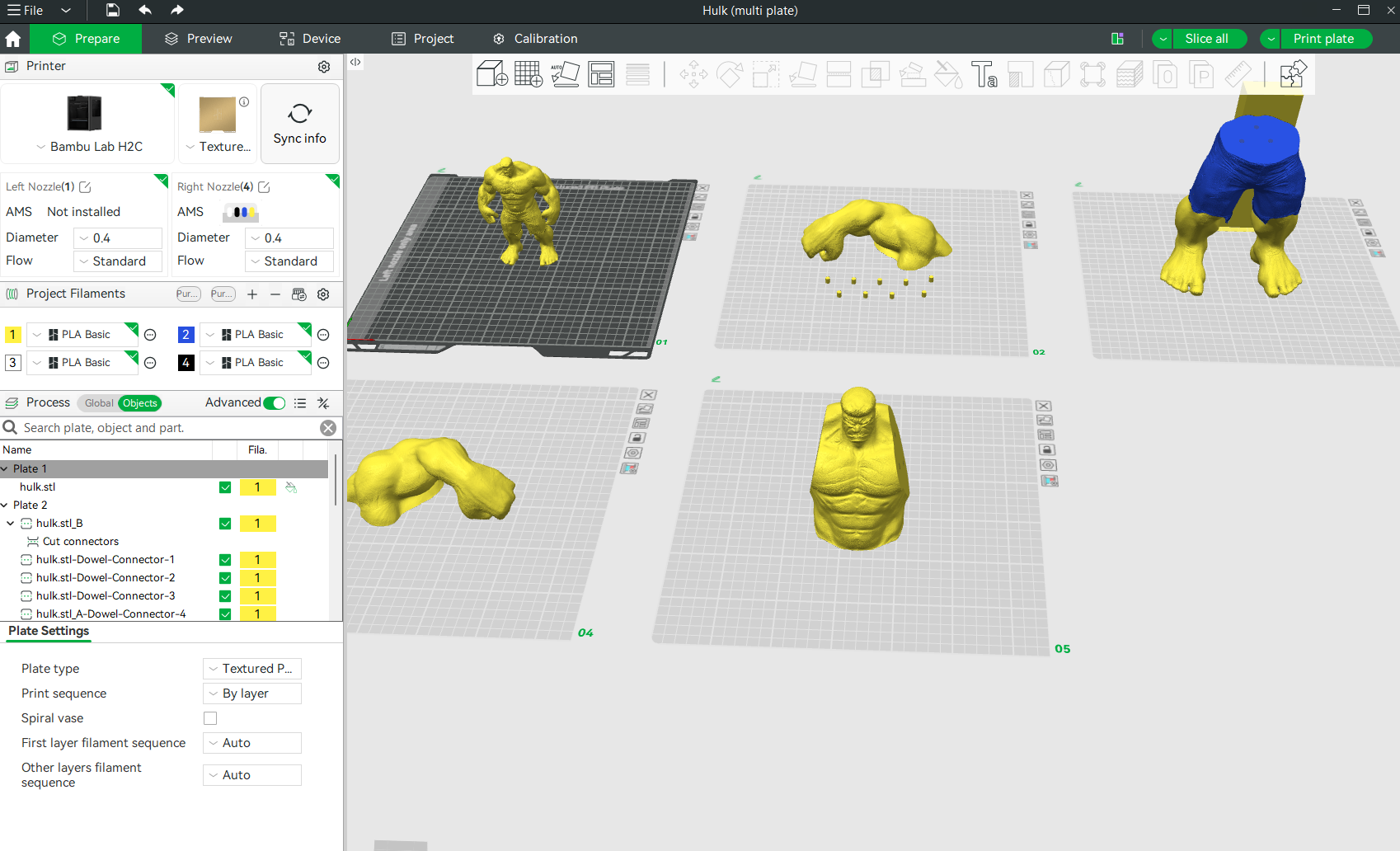Select the Lay on face tool
Screen dimensions: 1400x851
pyautogui.click(x=802, y=74)
